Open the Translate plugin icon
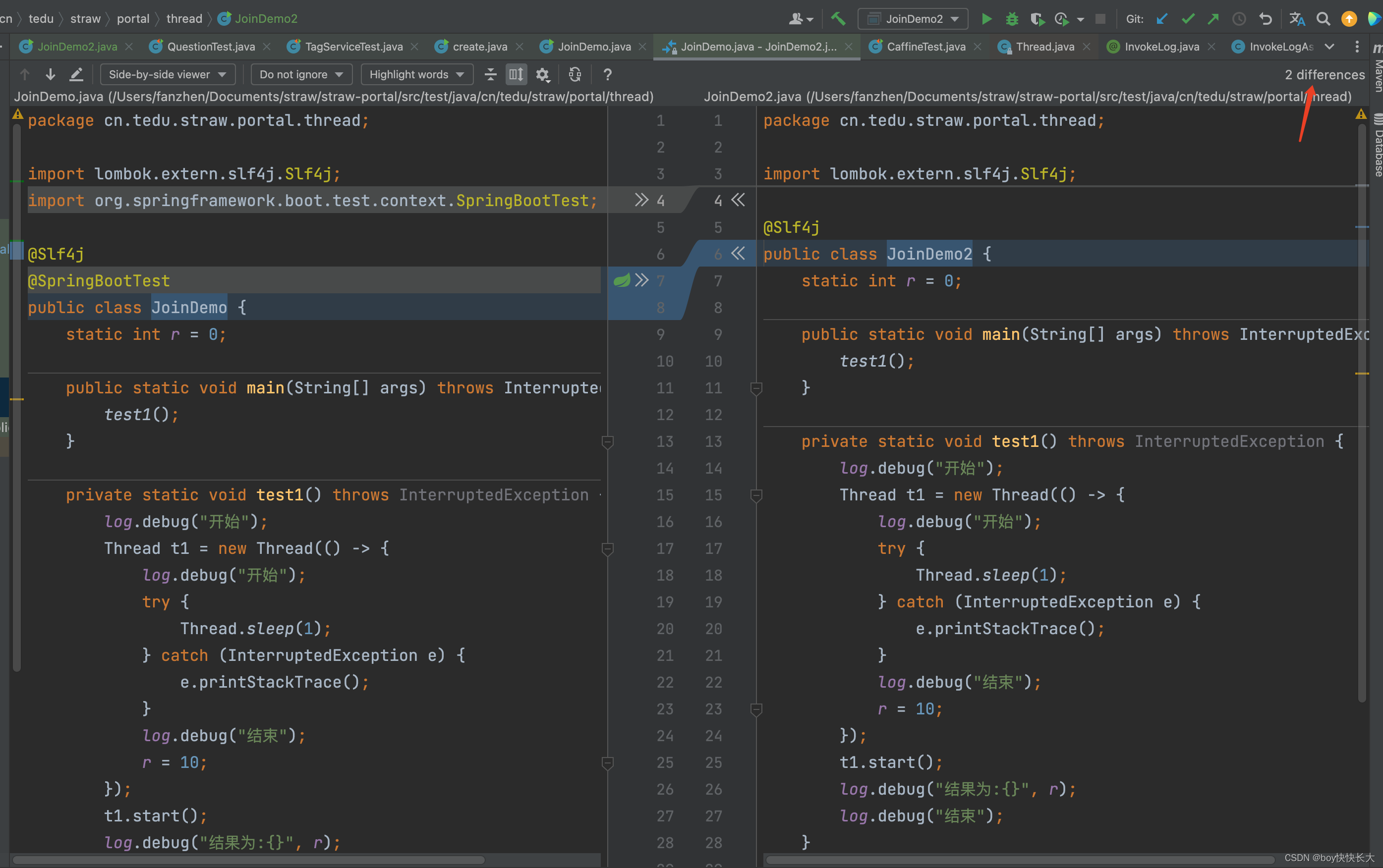The height and width of the screenshot is (868, 1383). tap(1297, 19)
